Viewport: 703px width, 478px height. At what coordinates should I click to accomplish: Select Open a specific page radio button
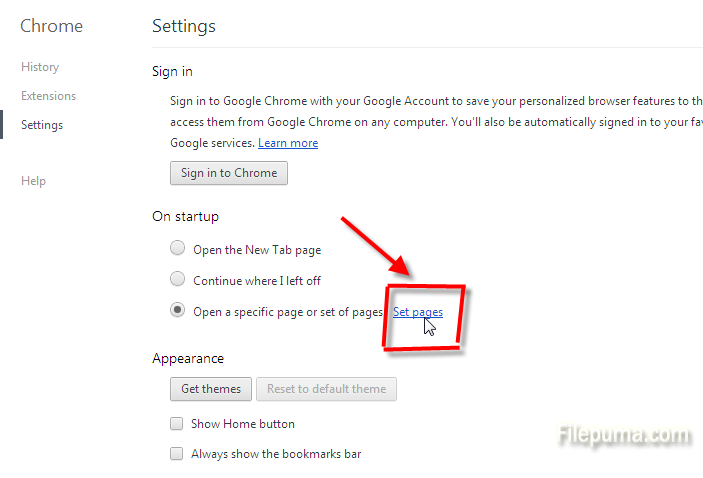pyautogui.click(x=177, y=311)
